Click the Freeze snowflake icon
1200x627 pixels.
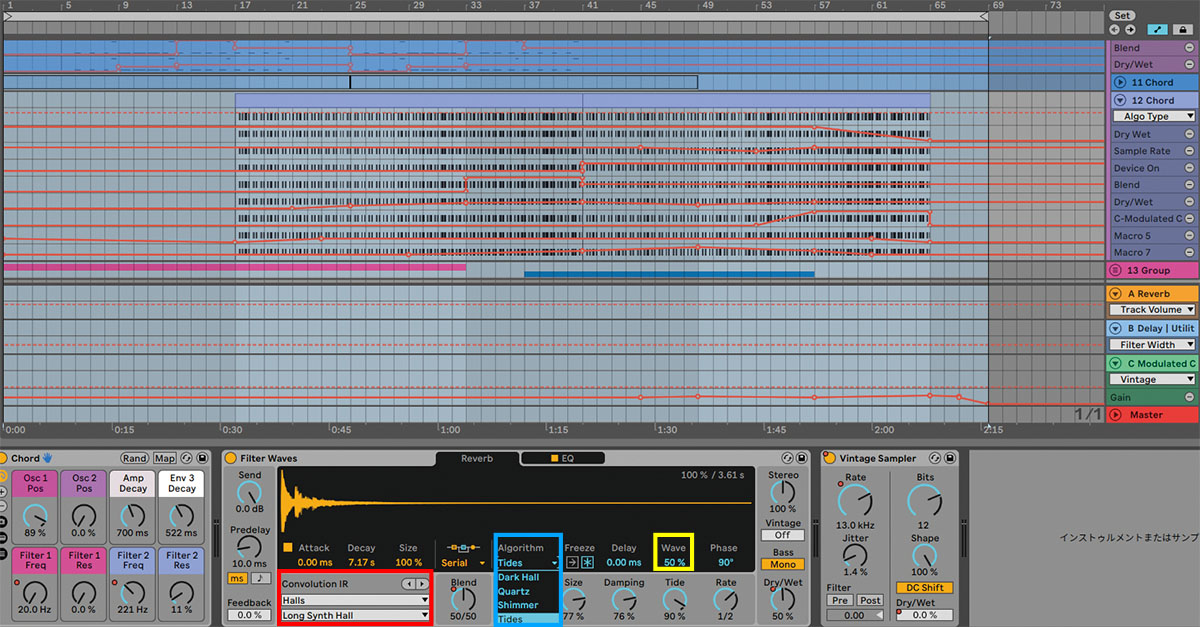(587, 563)
